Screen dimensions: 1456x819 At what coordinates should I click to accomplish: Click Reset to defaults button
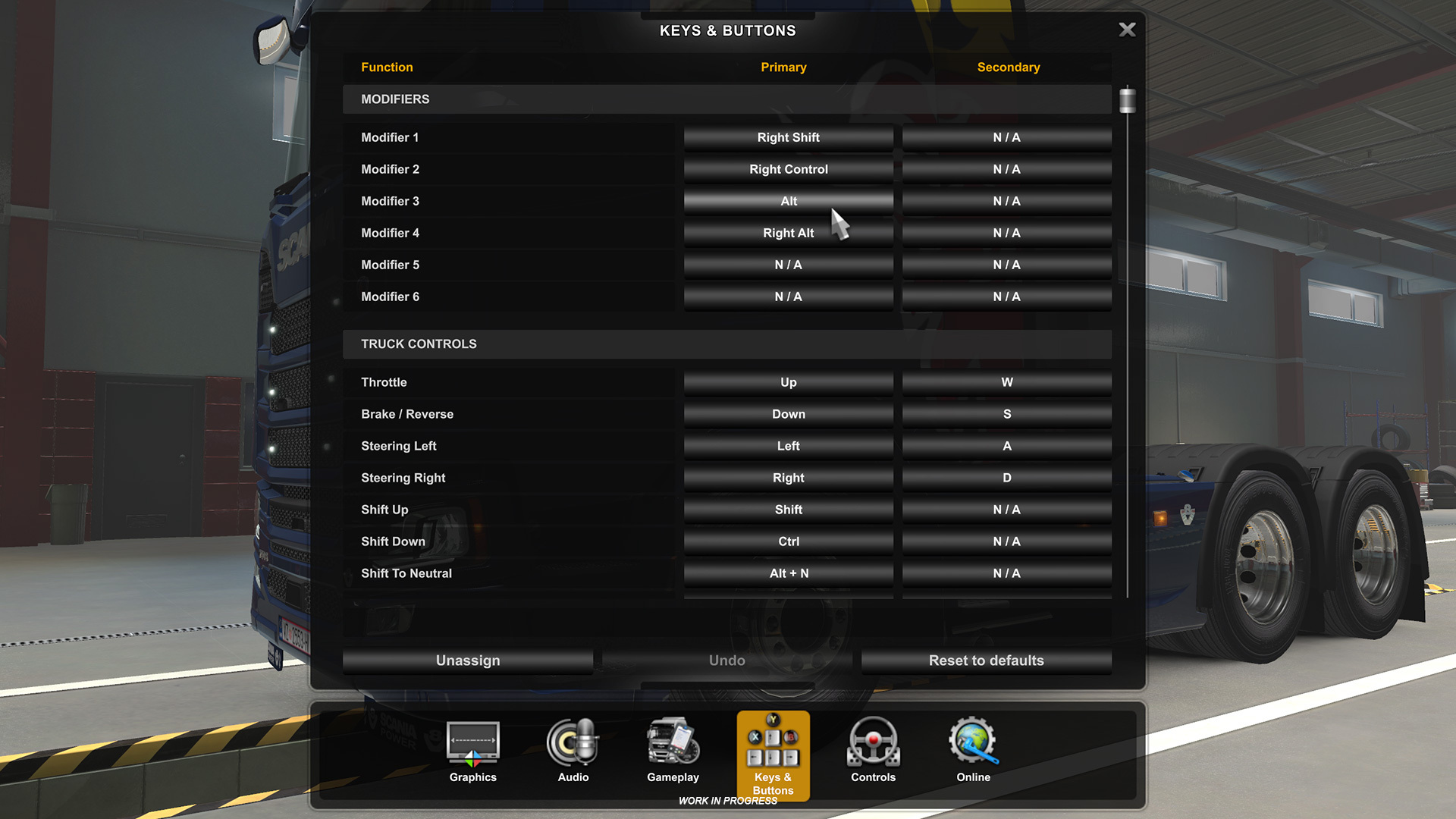click(x=985, y=660)
